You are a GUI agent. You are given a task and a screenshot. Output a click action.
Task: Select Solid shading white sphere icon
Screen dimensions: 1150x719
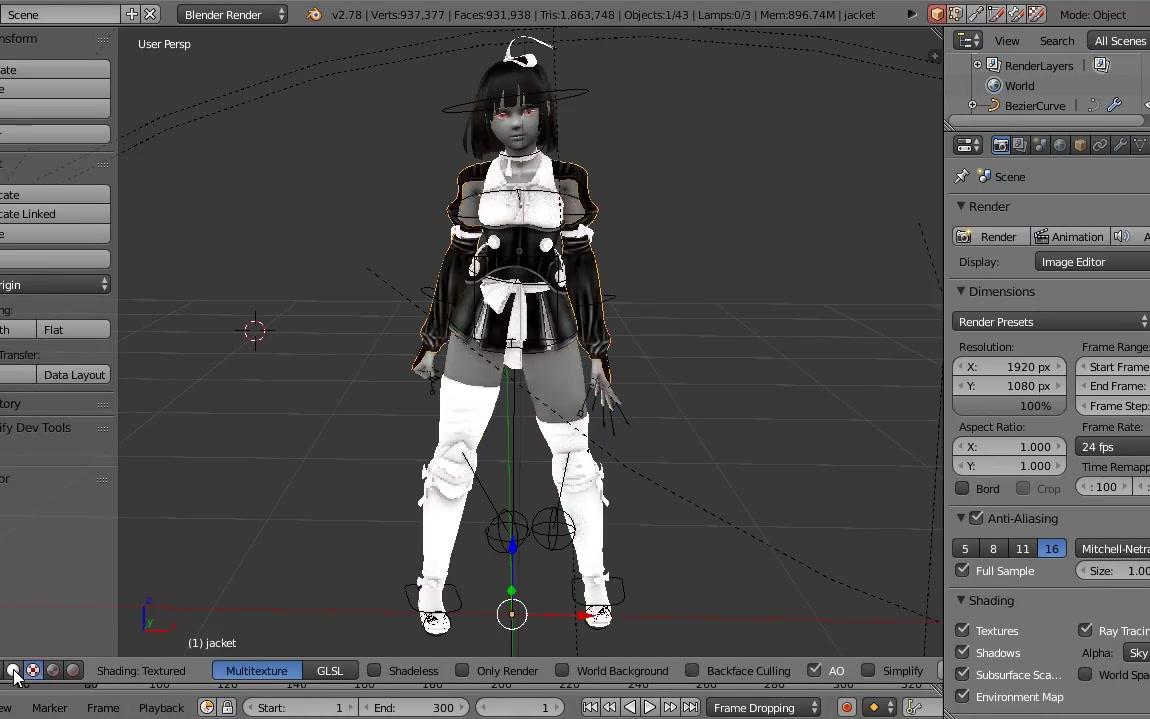pyautogui.click(x=13, y=670)
